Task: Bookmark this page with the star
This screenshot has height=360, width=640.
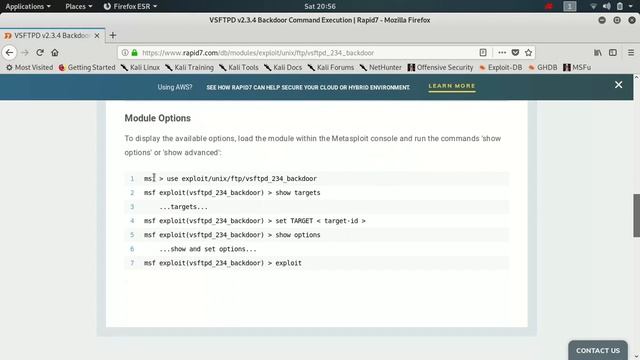Action: pyautogui.click(x=529, y=53)
